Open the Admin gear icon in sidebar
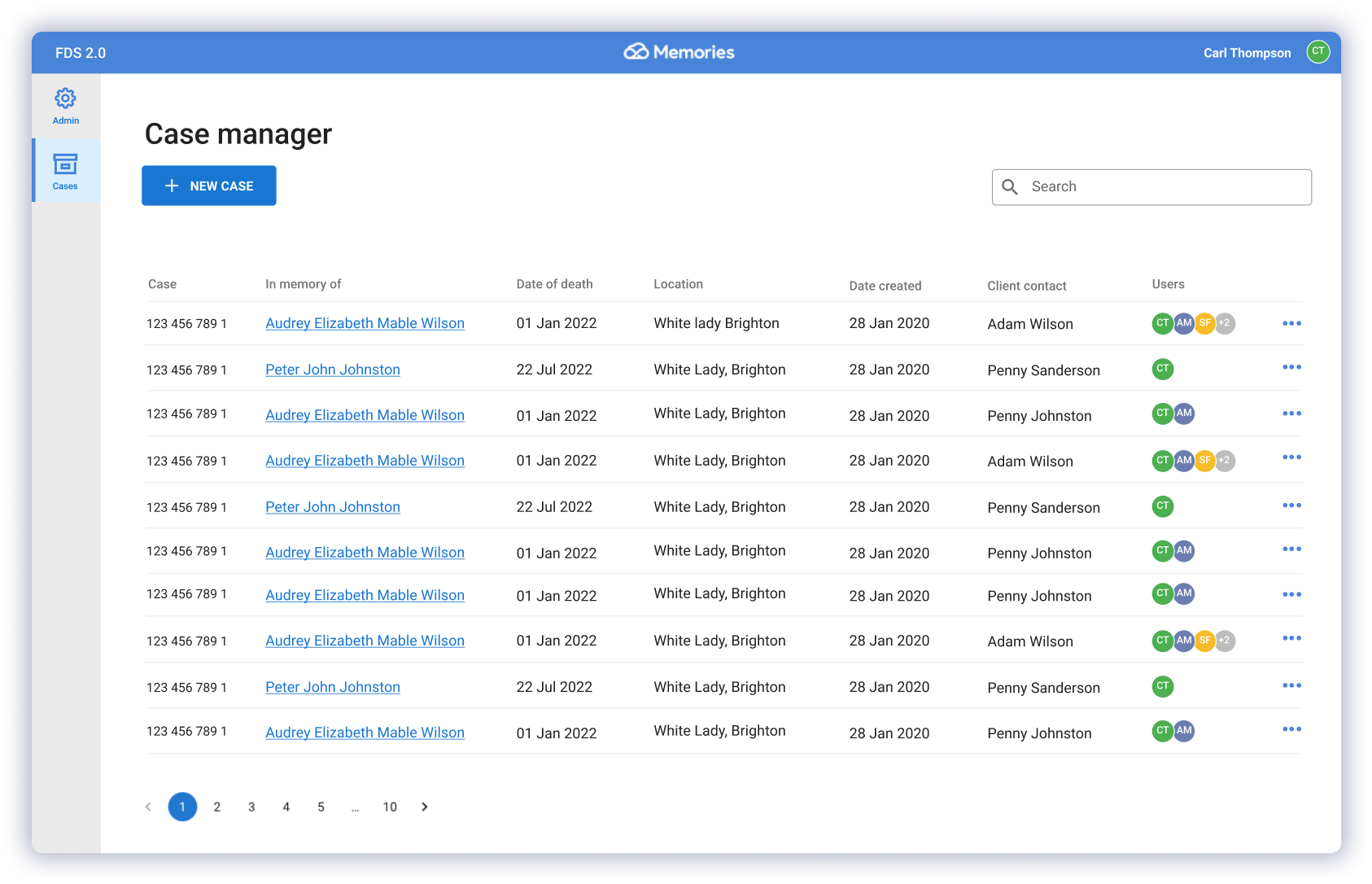1372x884 pixels. [65, 99]
